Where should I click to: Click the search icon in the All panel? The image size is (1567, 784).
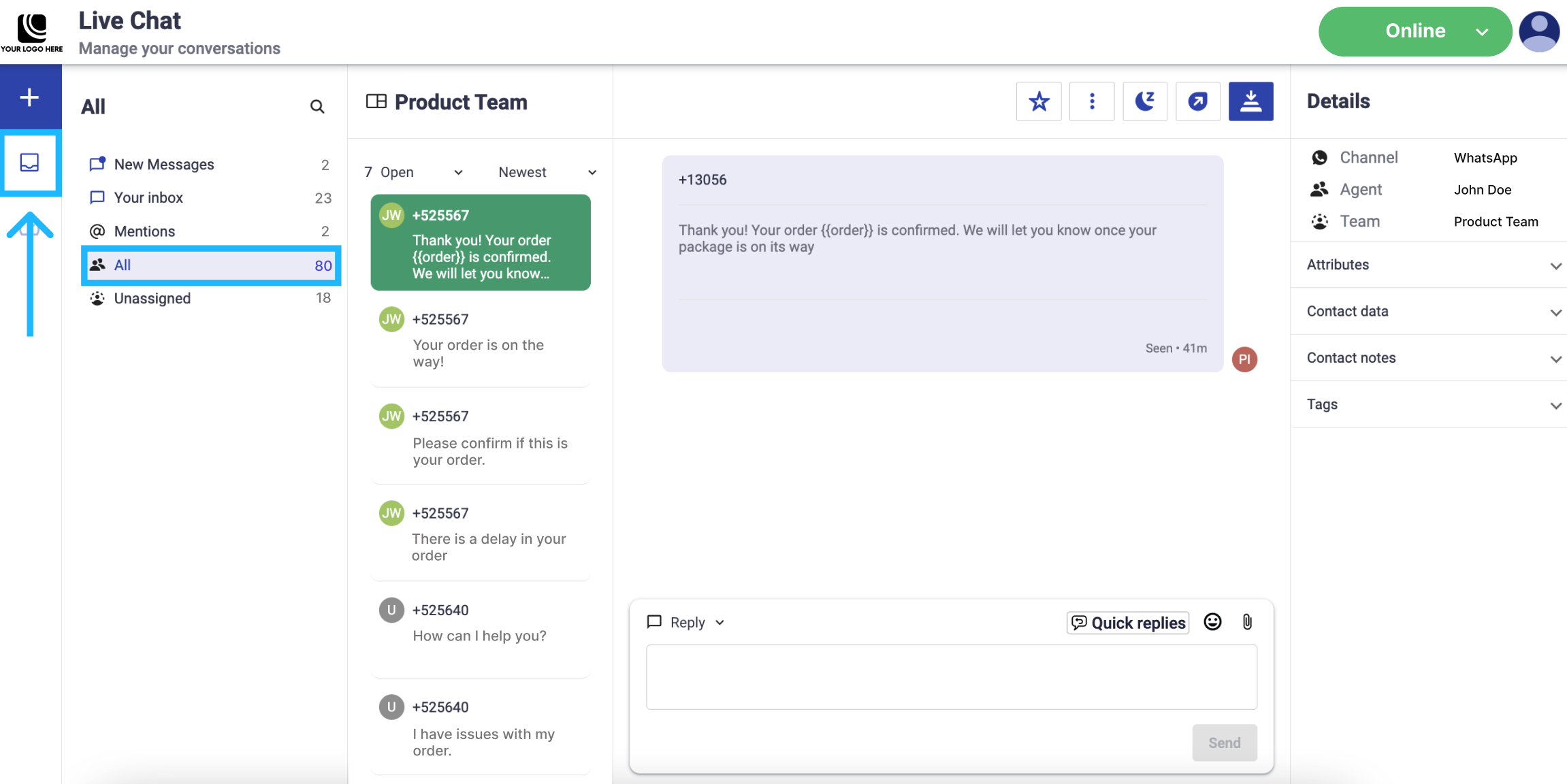317,107
